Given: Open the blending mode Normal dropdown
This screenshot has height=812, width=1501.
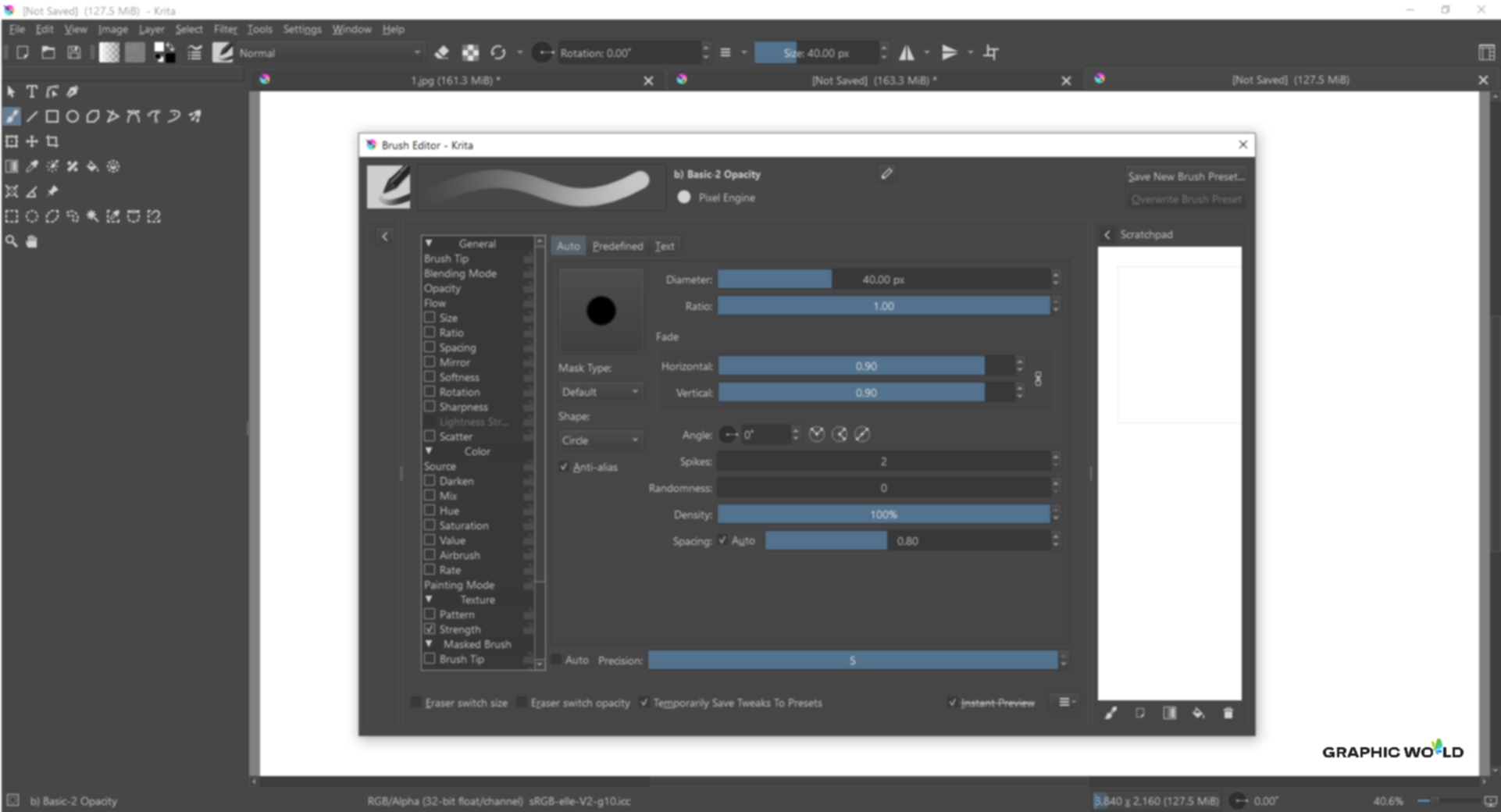Looking at the screenshot, I should pyautogui.click(x=329, y=53).
